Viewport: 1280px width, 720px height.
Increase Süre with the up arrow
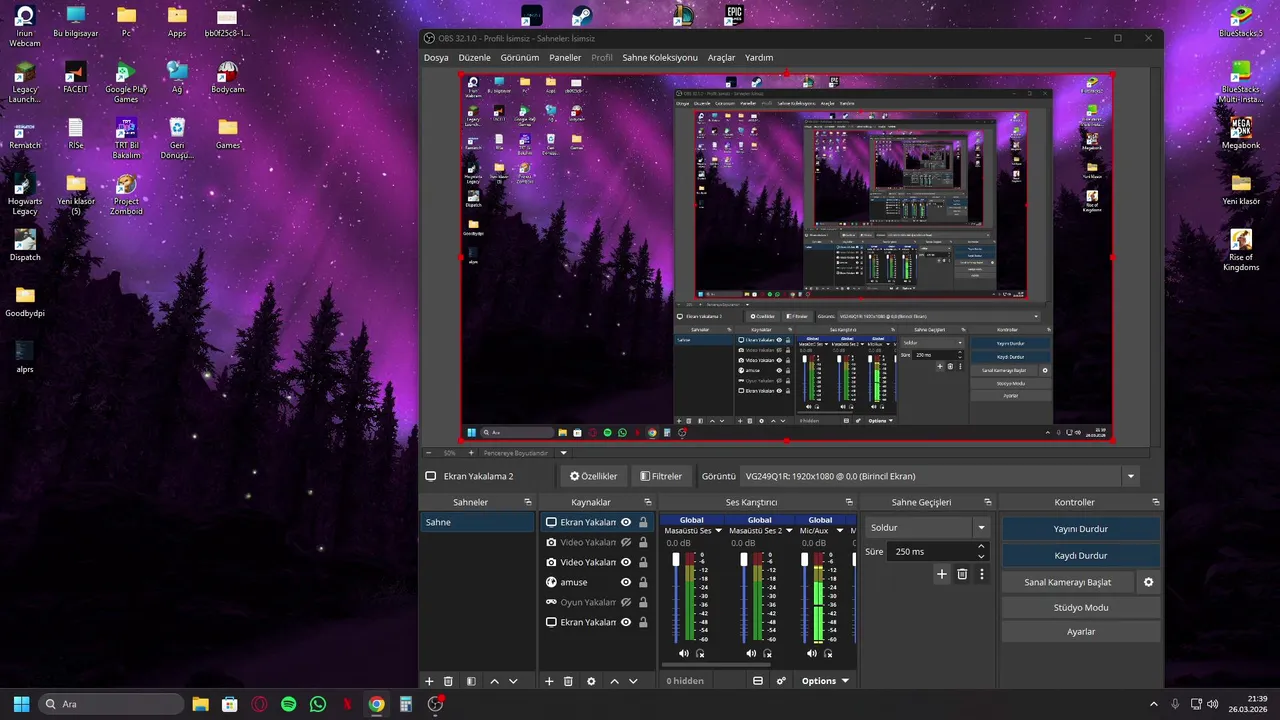point(981,547)
